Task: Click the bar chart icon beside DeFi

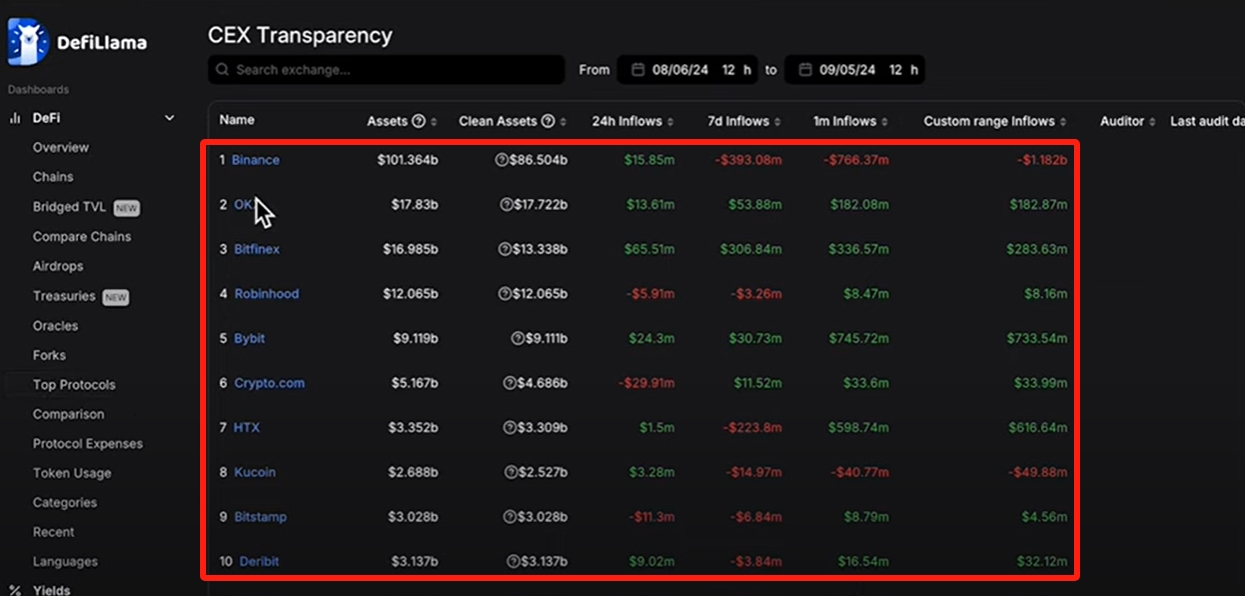Action: (16, 118)
